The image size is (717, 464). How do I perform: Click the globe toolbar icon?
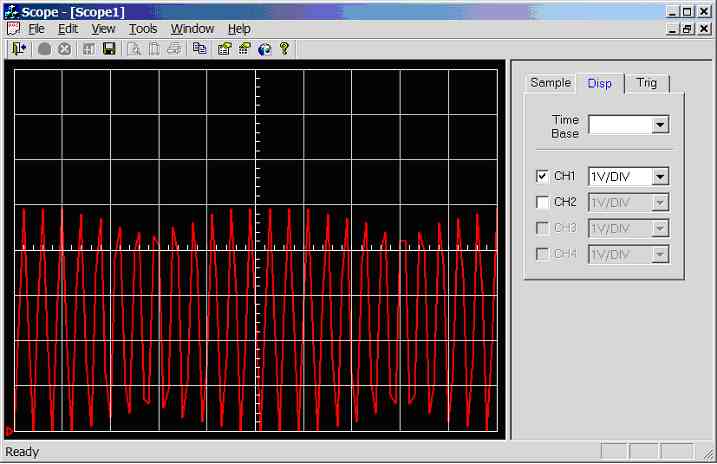coord(265,48)
